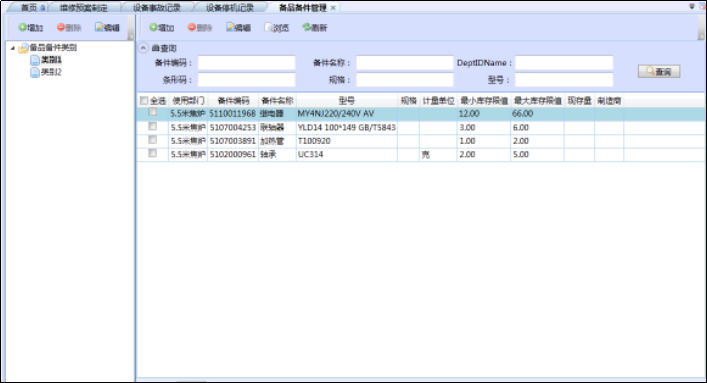Open the main toolbar overflow arrow at right edge

tap(701, 36)
